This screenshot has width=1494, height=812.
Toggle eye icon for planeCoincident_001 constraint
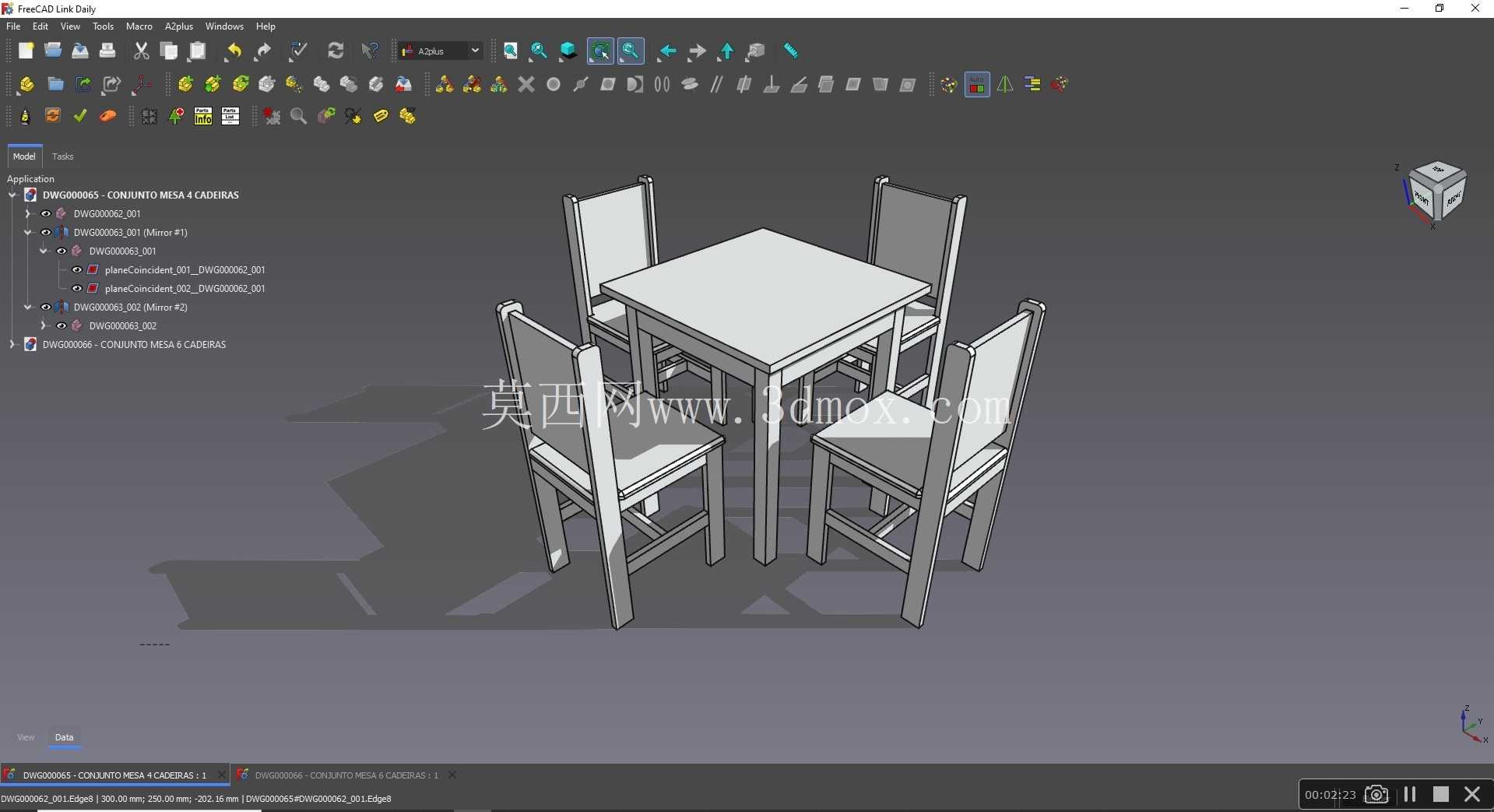(x=77, y=269)
